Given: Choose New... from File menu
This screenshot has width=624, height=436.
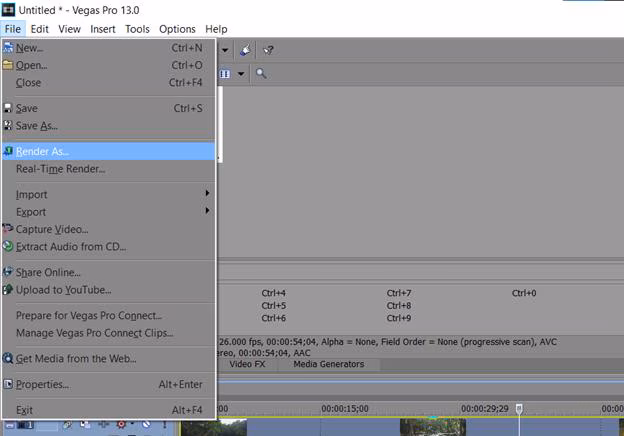Looking at the screenshot, I should click(108, 48).
